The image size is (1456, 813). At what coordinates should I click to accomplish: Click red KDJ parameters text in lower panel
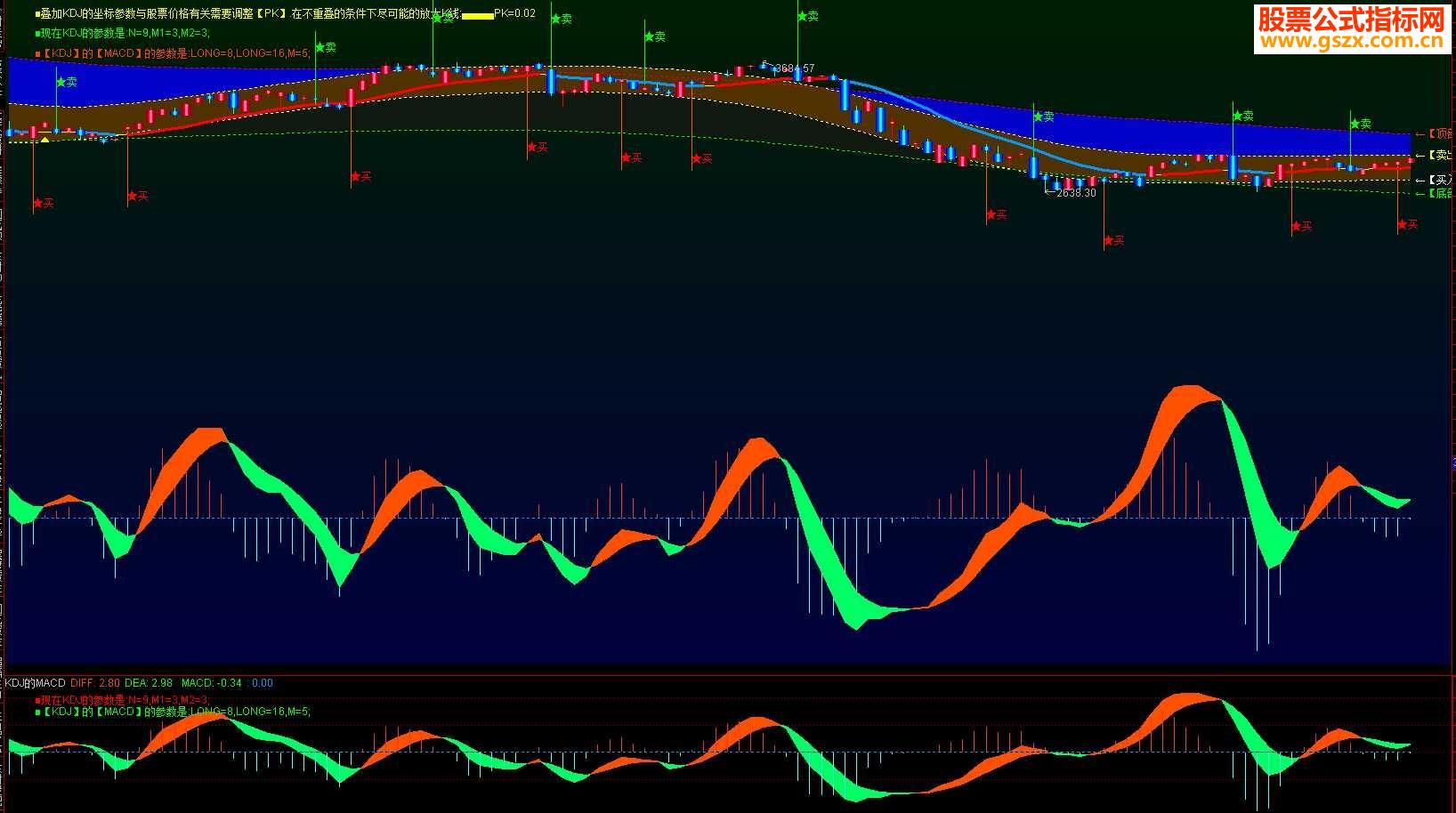tap(122, 700)
